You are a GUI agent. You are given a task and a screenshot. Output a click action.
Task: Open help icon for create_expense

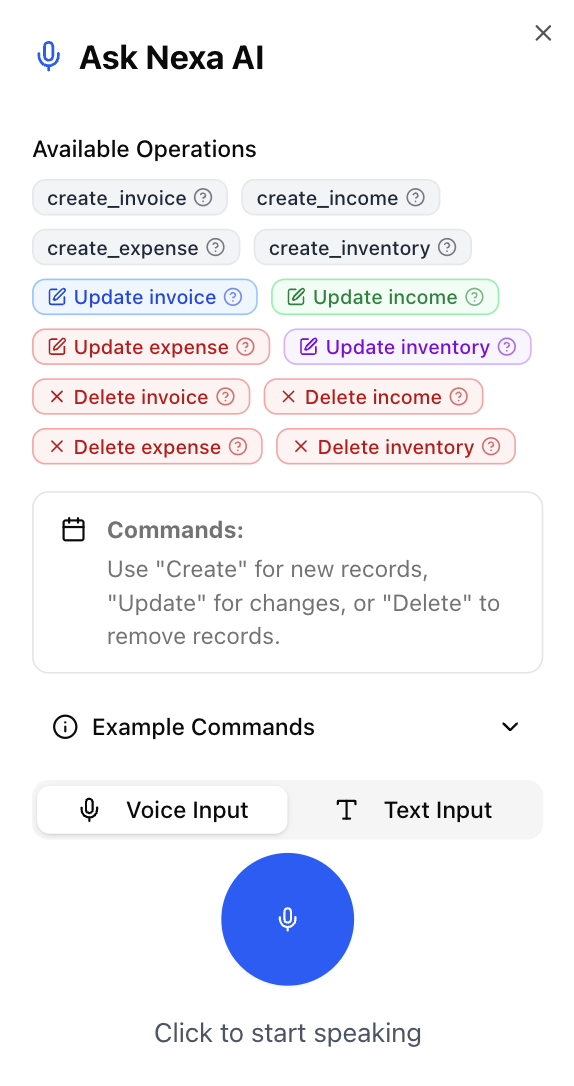[215, 247]
